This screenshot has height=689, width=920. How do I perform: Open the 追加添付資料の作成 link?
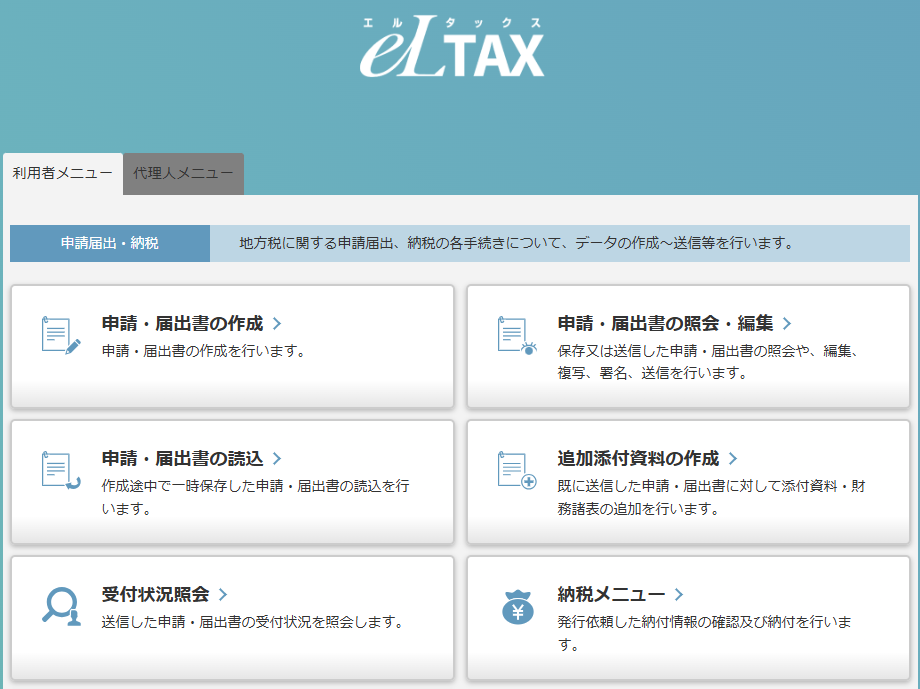pyautogui.click(x=638, y=458)
